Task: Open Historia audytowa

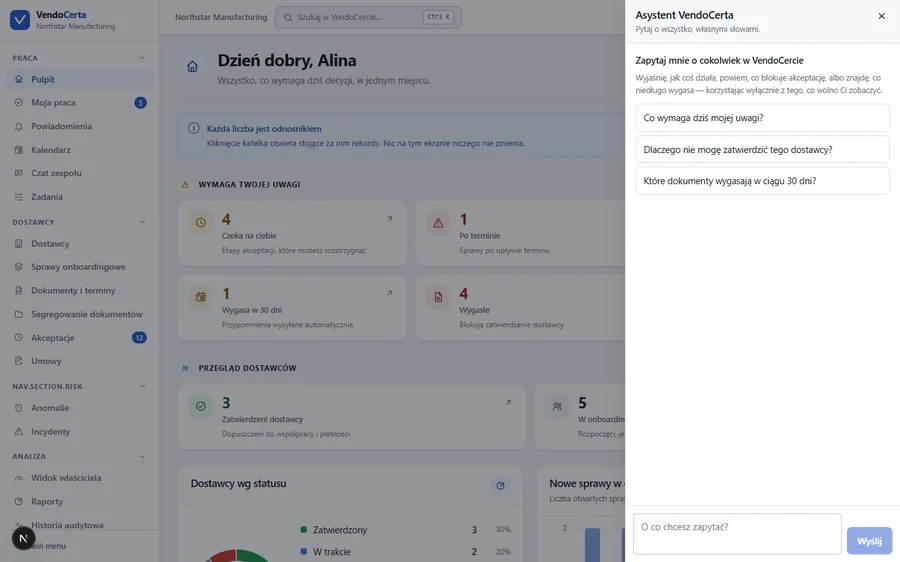Action: point(80,525)
